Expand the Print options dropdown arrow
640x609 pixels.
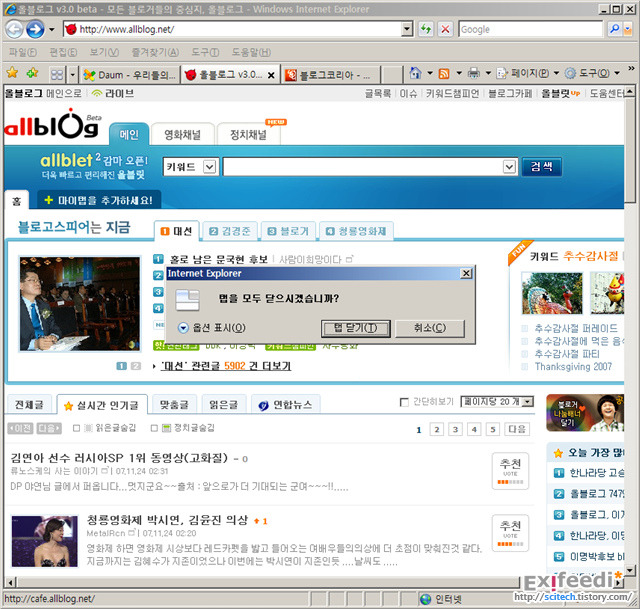coord(488,73)
